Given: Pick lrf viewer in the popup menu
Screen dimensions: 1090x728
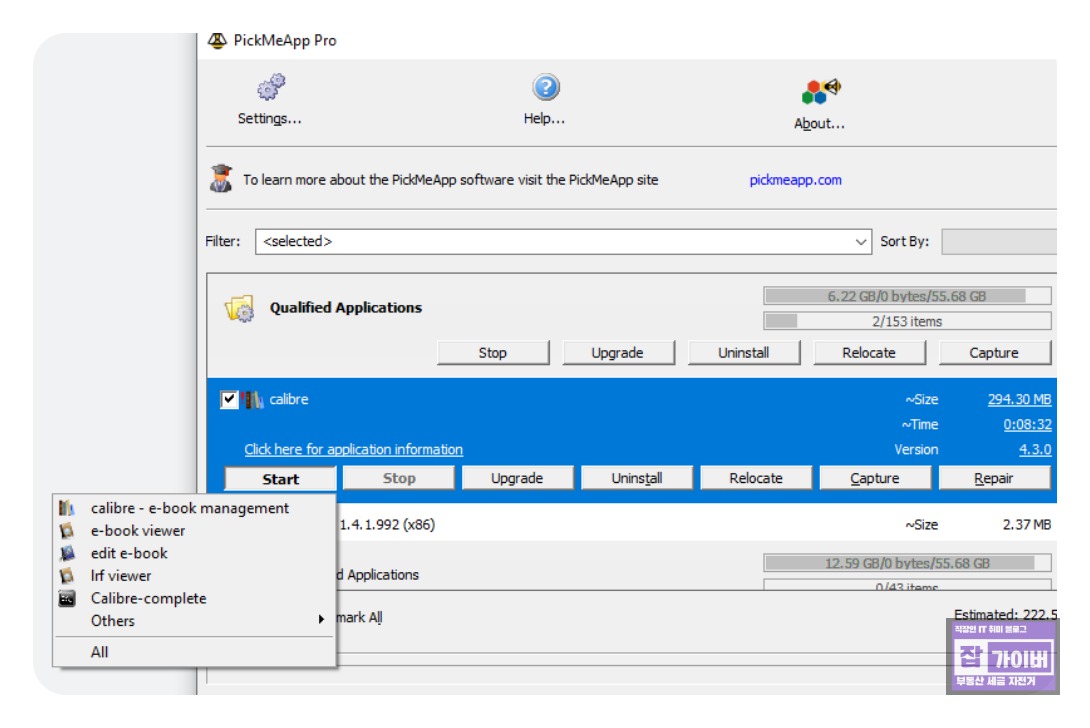Looking at the screenshot, I should click(x=194, y=576).
